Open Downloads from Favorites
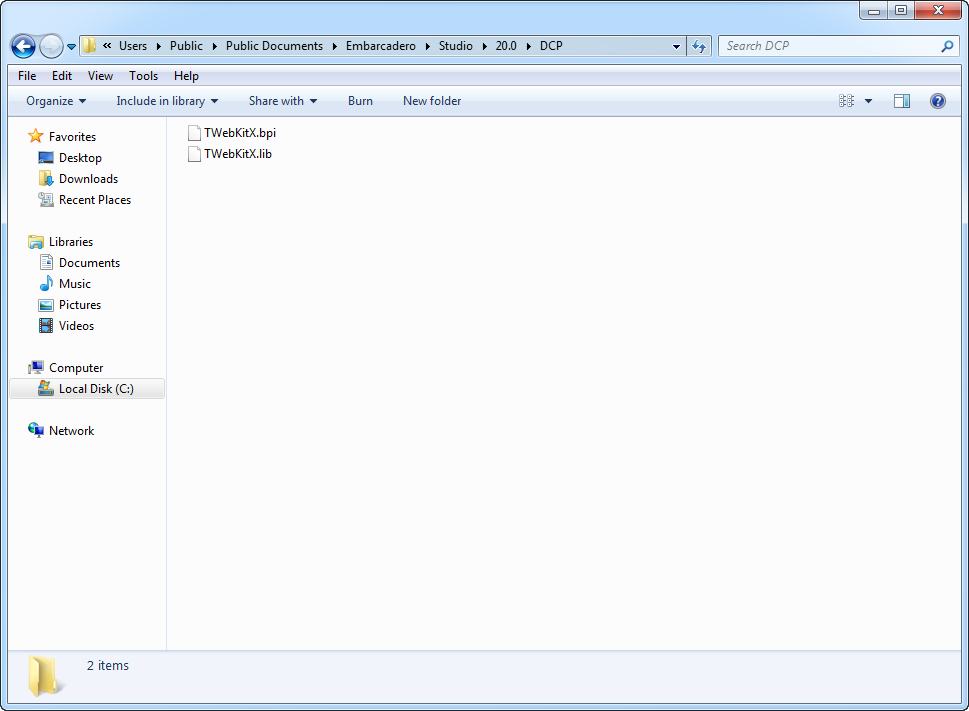The width and height of the screenshot is (969, 711). [x=88, y=179]
